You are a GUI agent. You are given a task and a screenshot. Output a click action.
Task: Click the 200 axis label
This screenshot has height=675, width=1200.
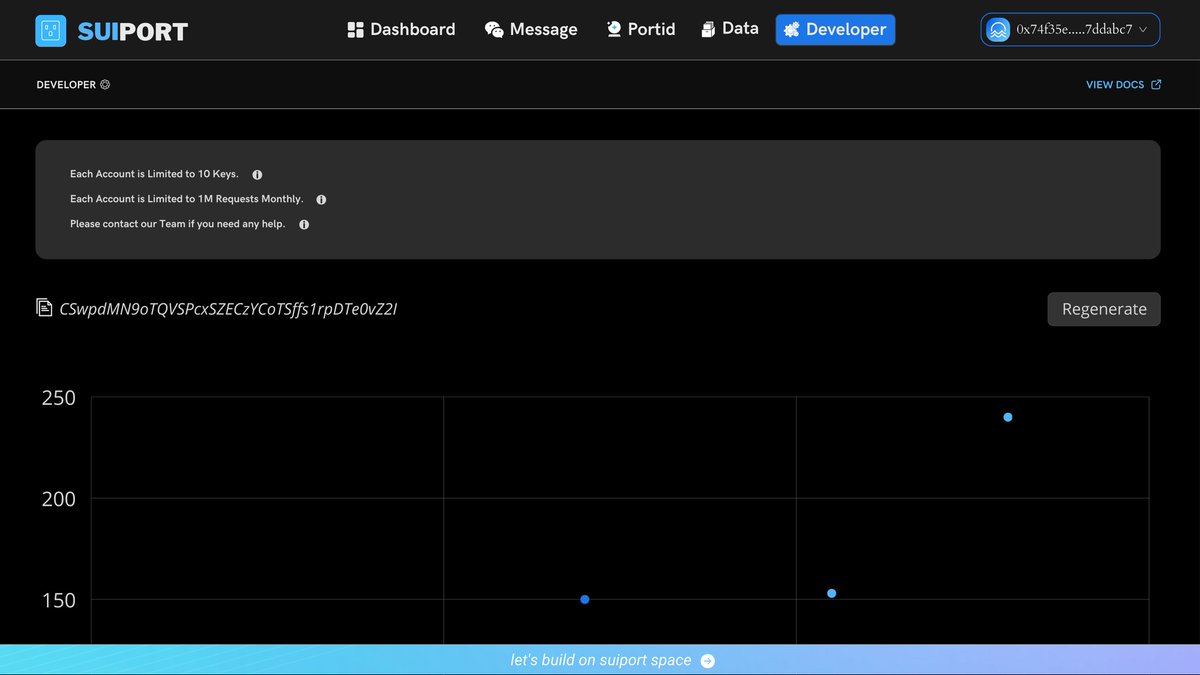point(59,499)
